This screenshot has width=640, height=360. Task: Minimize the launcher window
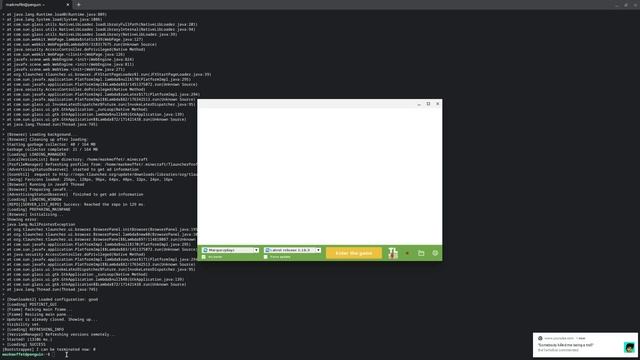[419, 104]
